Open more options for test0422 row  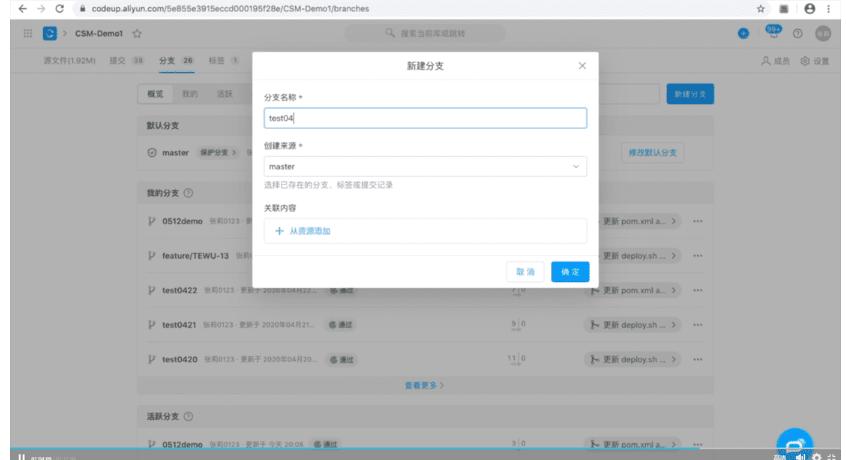tap(698, 290)
